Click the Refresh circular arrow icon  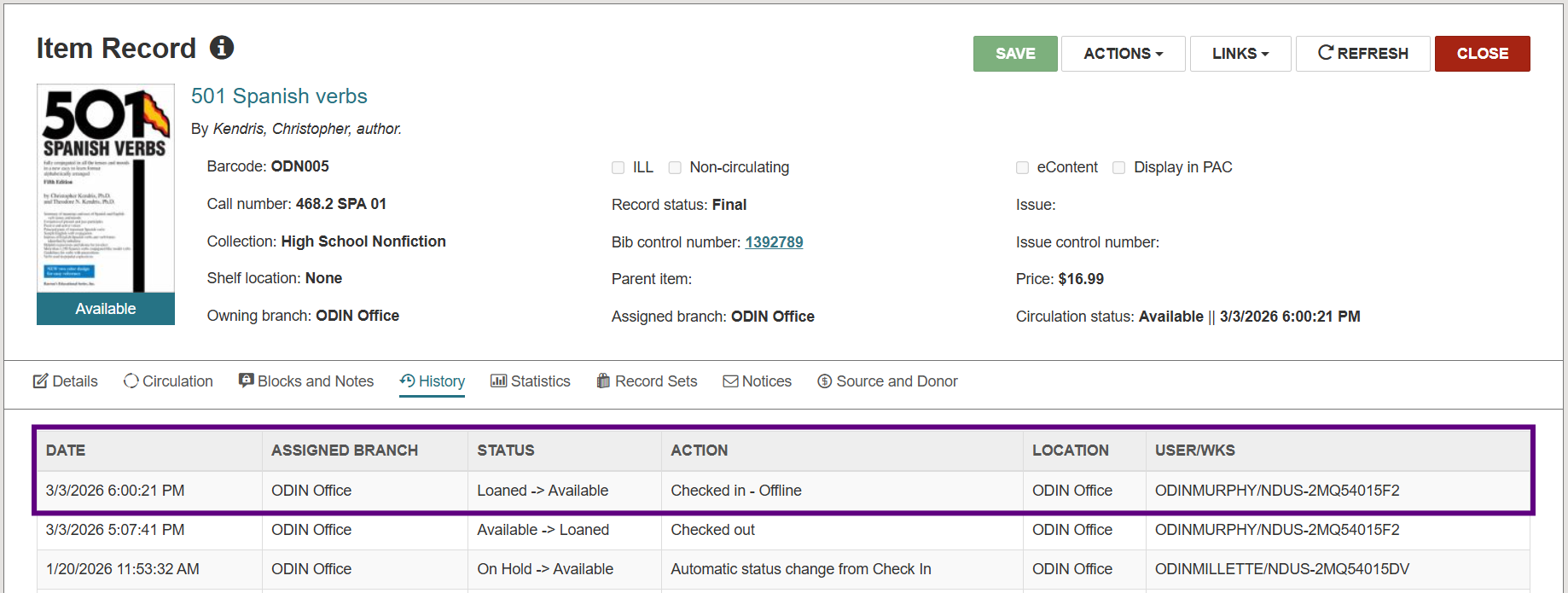click(x=1326, y=53)
